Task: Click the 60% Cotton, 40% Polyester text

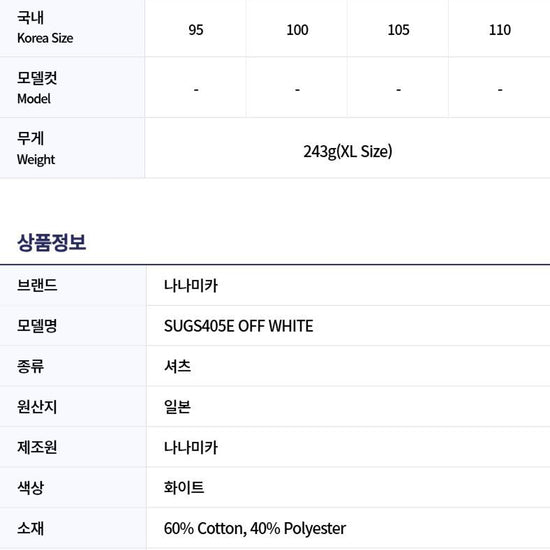Action: (255, 528)
